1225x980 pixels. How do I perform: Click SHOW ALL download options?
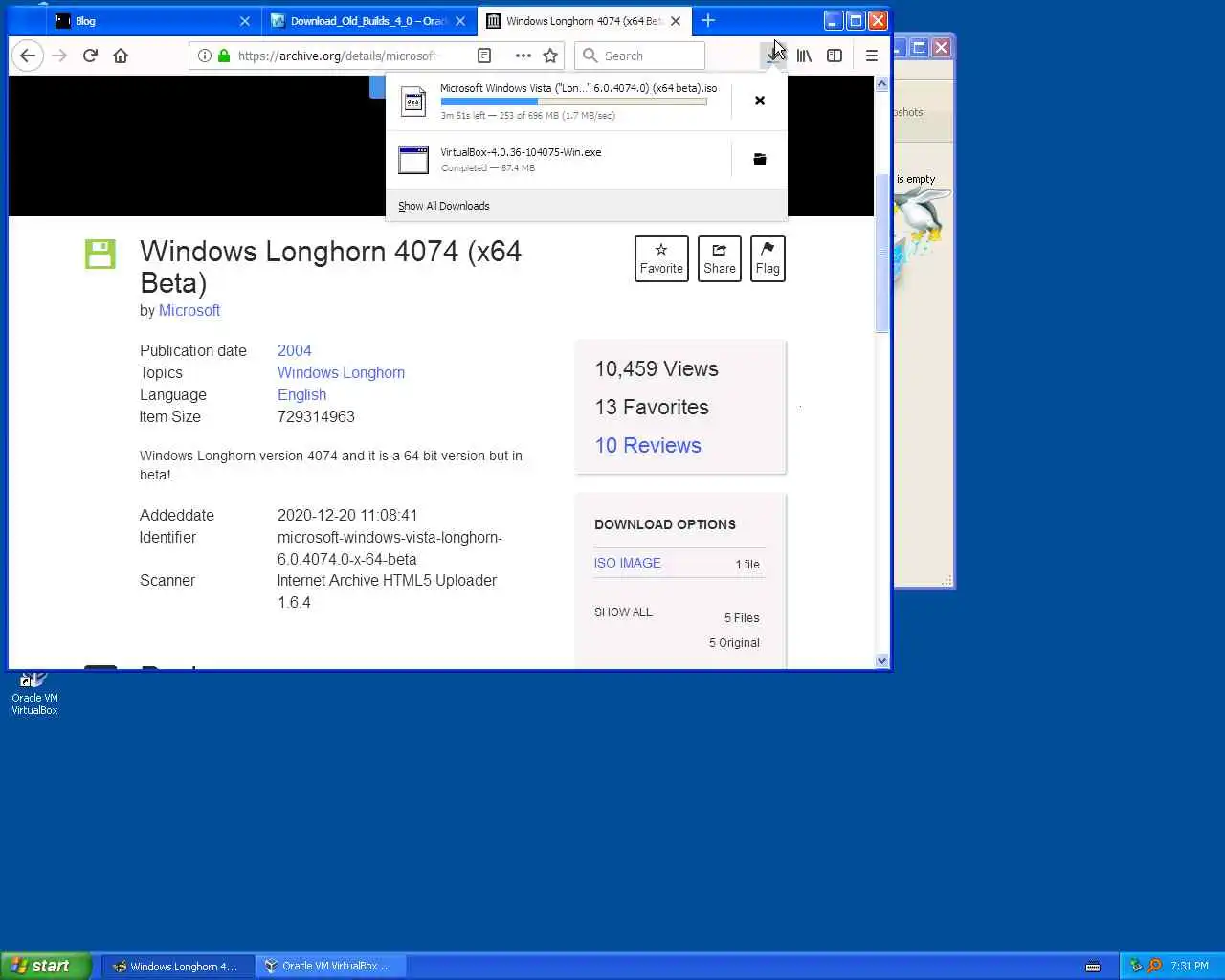pyautogui.click(x=623, y=612)
